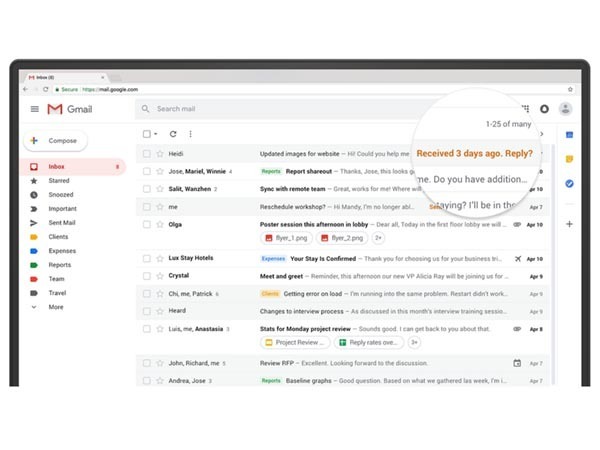Reload the page in browser toolbar
Viewport: 600px width, 450px height.
pyautogui.click(x=46, y=89)
